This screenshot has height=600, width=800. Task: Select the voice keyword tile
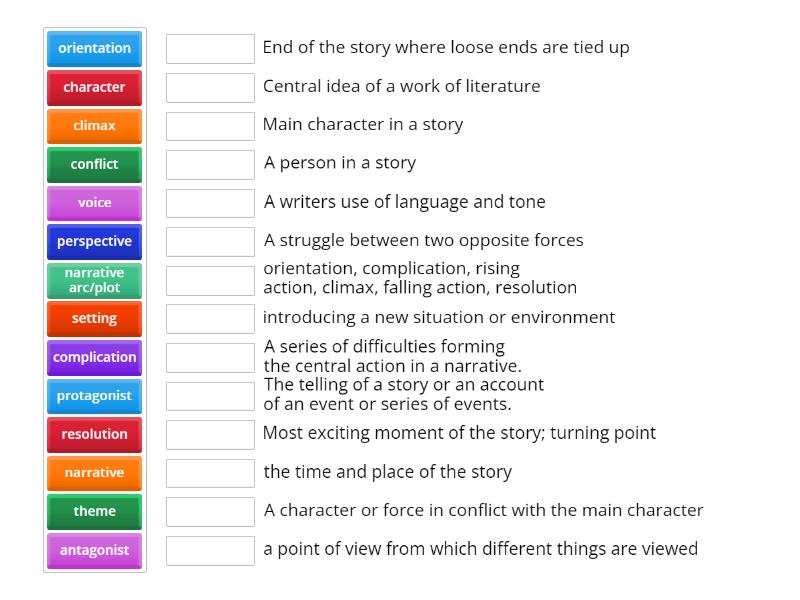94,202
